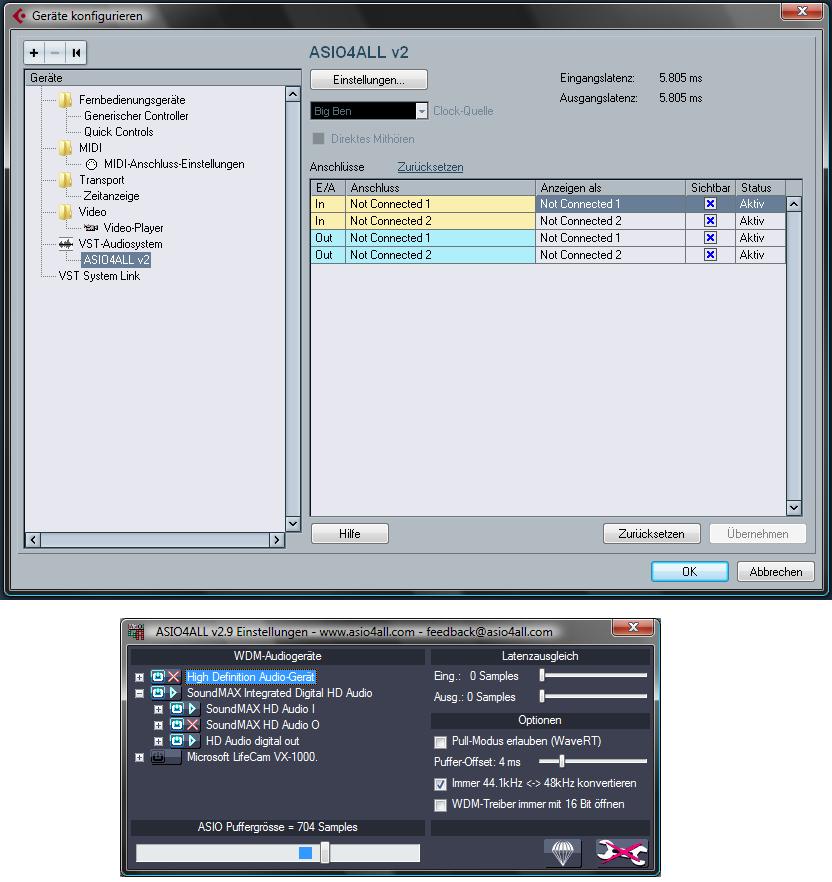Select Generischer Controller in the Geräte tree
Viewport: 832px width, 882px height.
tap(136, 116)
